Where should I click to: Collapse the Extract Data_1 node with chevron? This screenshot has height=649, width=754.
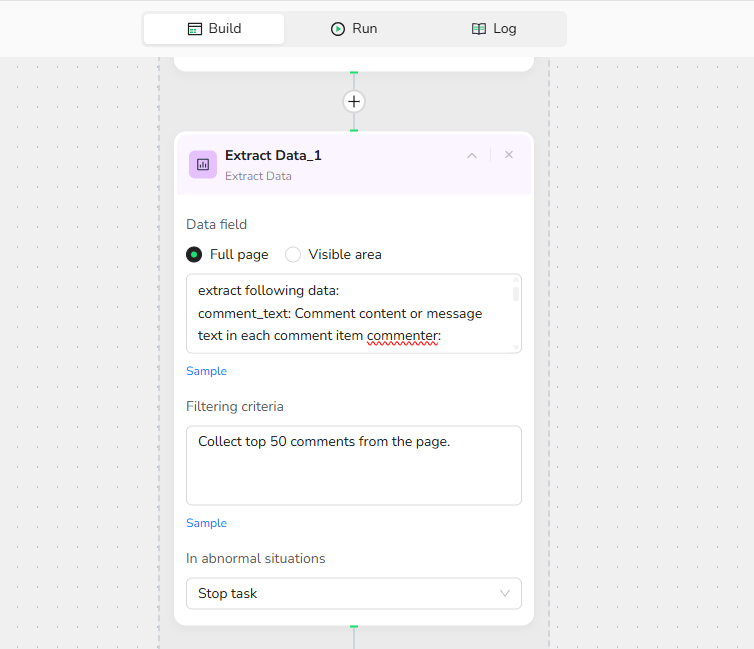pos(472,155)
